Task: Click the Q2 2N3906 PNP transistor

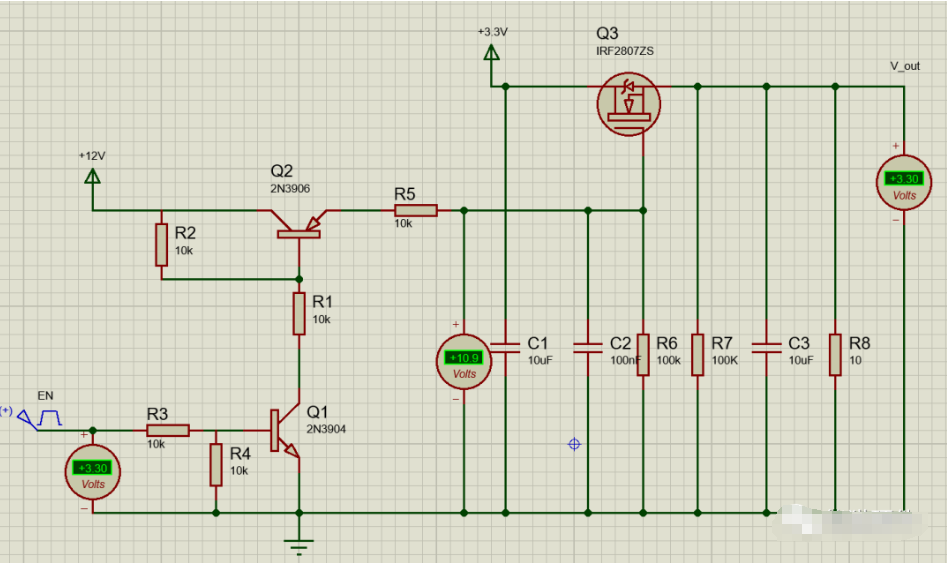Action: tap(298, 226)
